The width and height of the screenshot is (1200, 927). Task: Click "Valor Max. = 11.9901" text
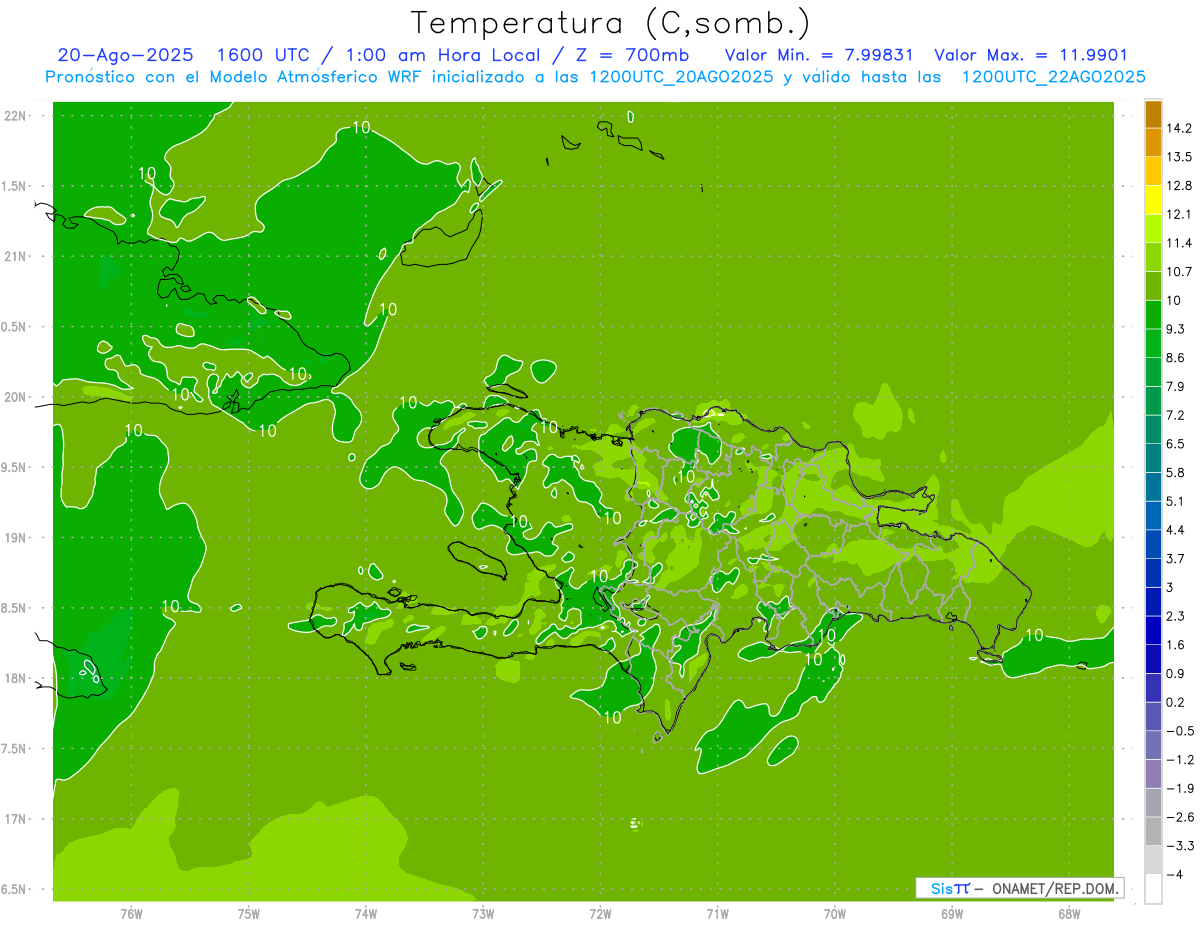coord(1031,56)
